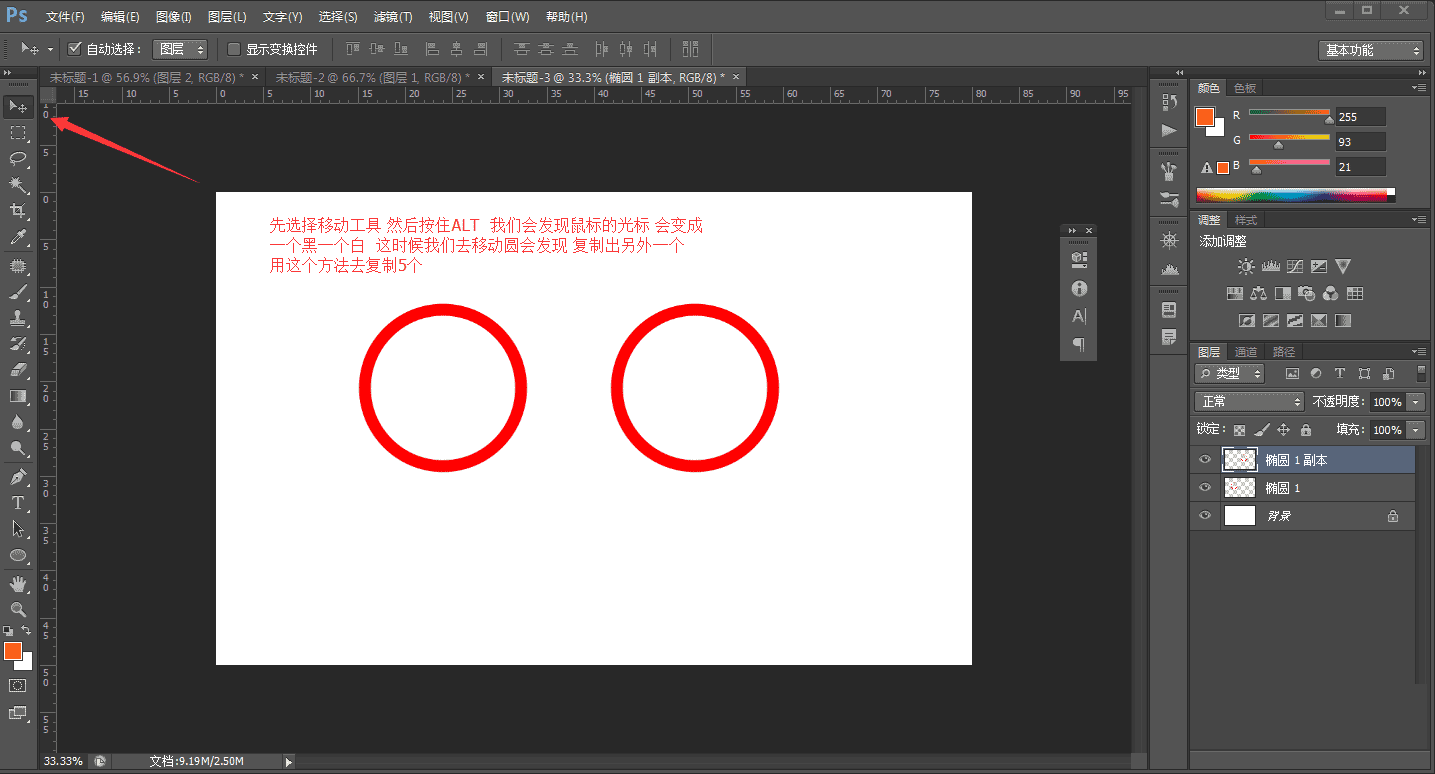This screenshot has height=774, width=1435.
Task: Lock the 椭圆 1 副本 layer fully
Action: pyautogui.click(x=1305, y=428)
